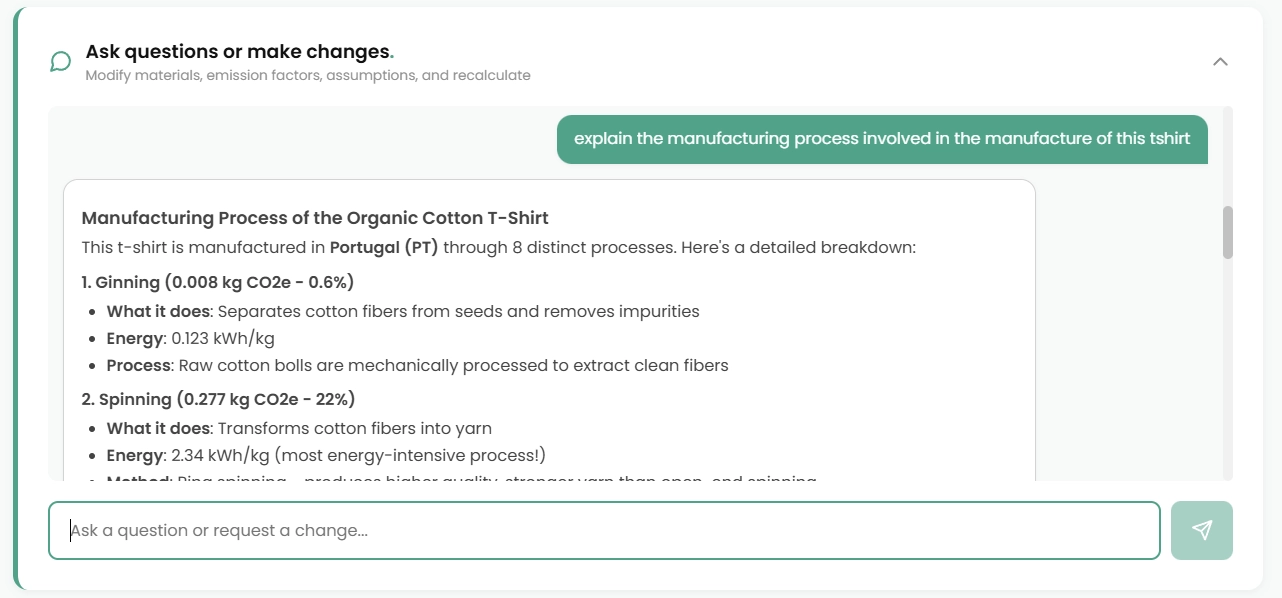This screenshot has height=598, width=1282.
Task: Select the chat assistant icon beside the header
Action: [59, 61]
